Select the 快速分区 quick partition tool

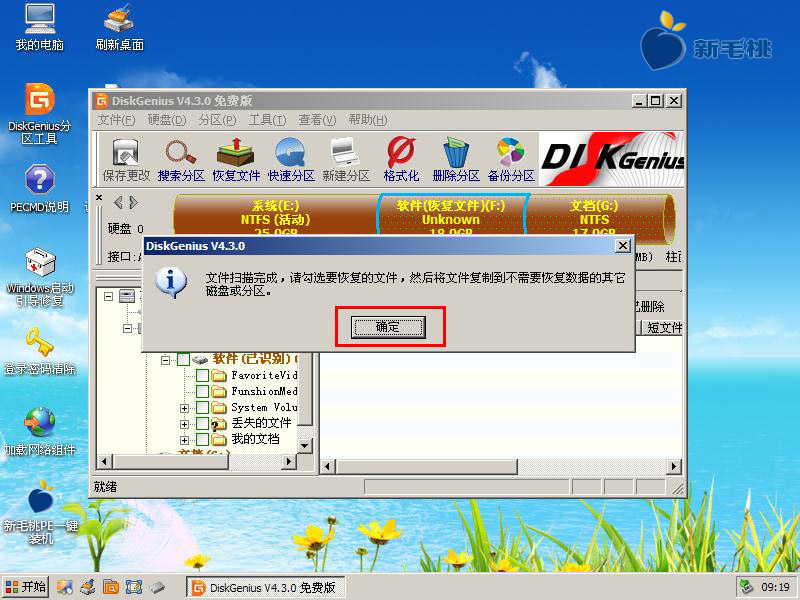click(x=291, y=160)
